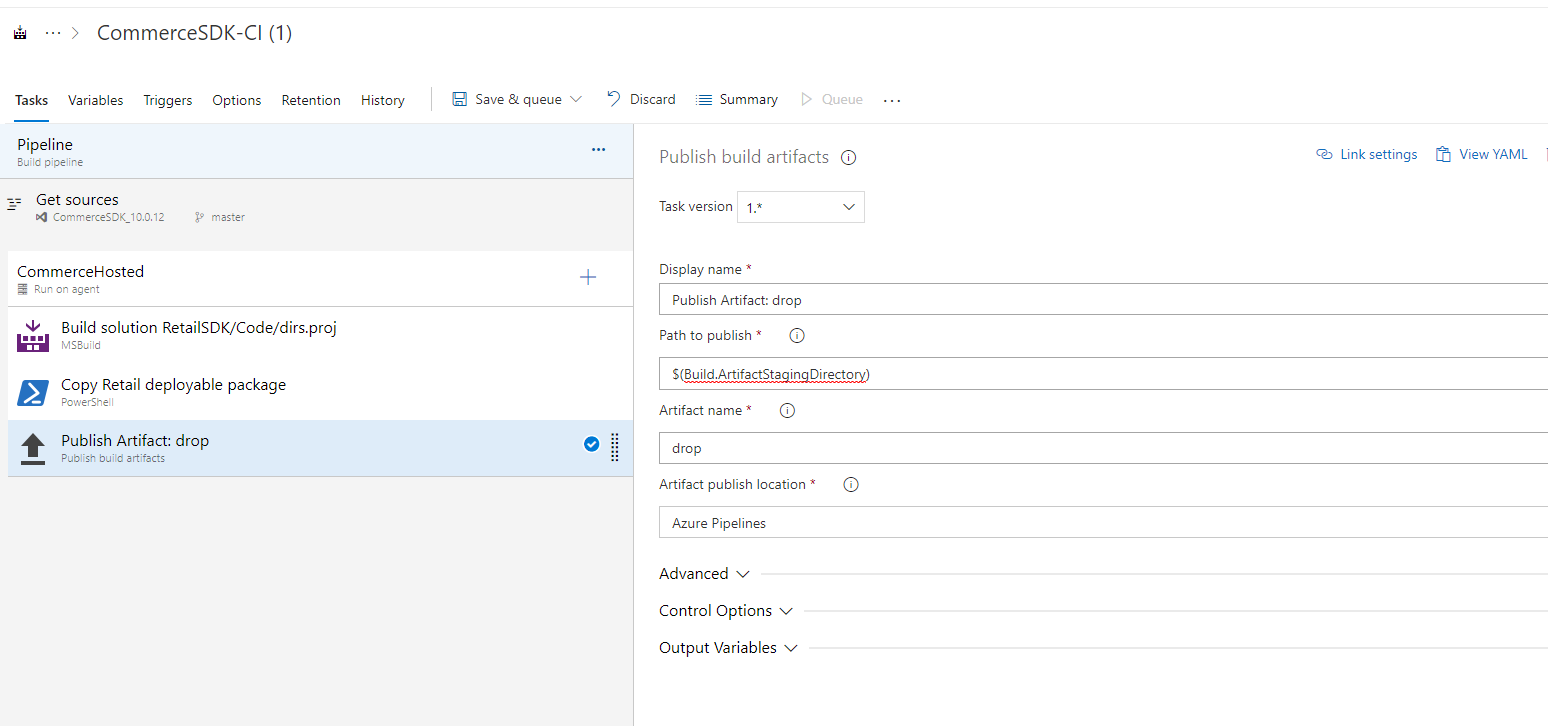
Task: Open the Task version dropdown
Action: 801,207
